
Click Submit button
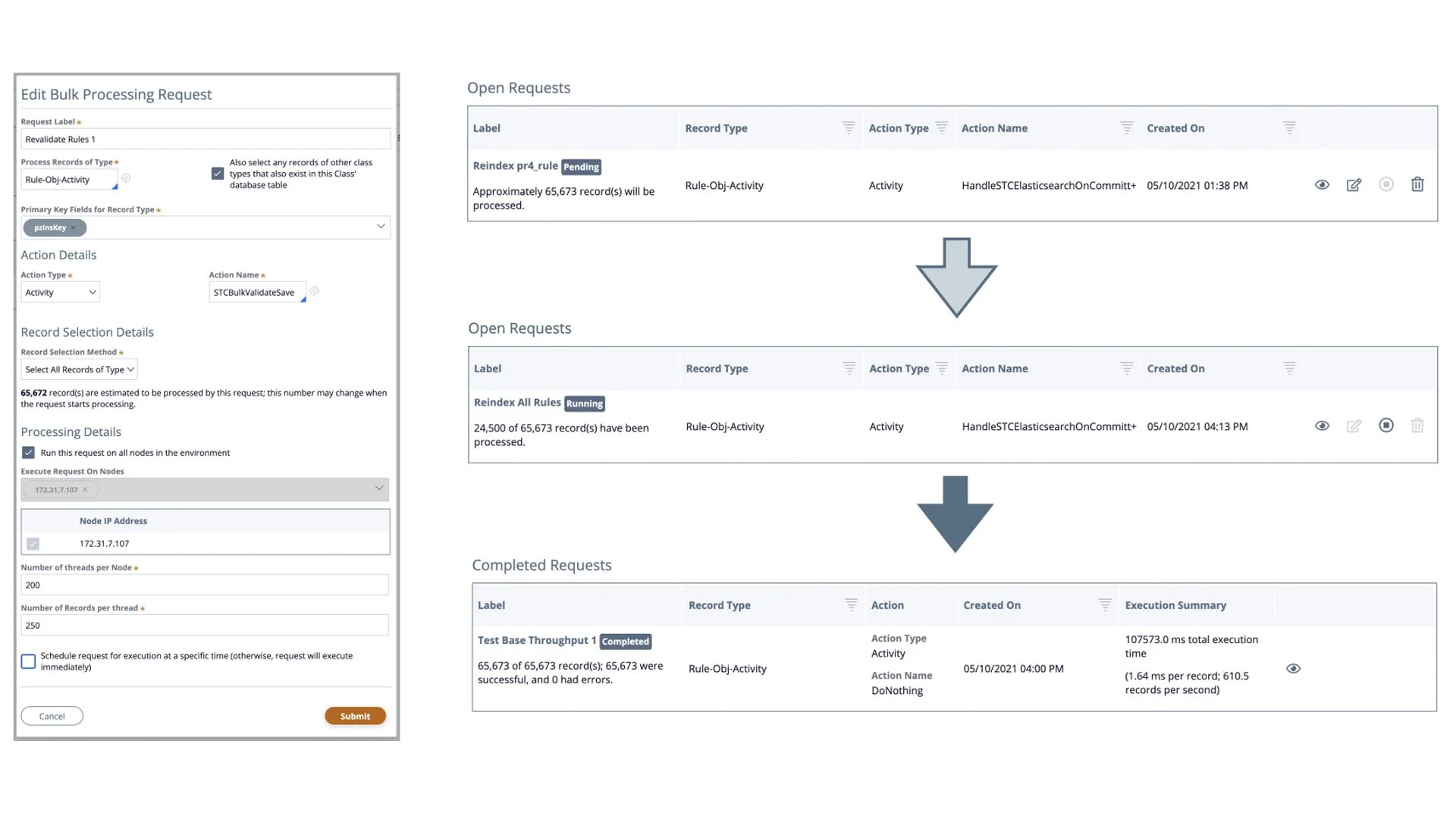click(x=355, y=716)
